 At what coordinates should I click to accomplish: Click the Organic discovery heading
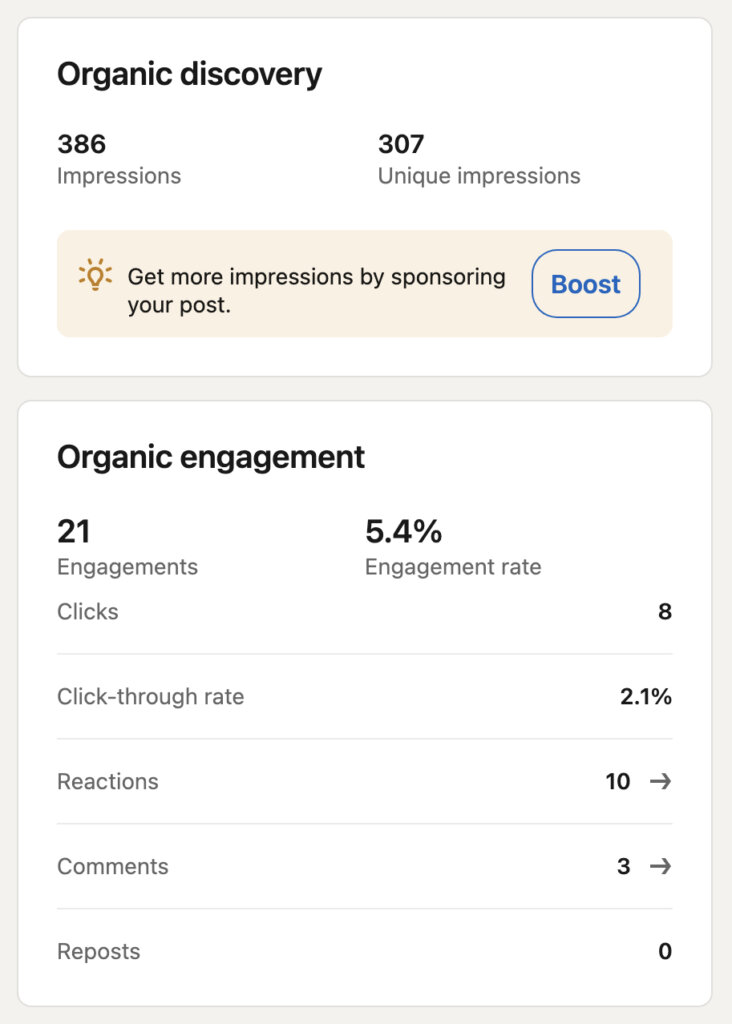(189, 75)
